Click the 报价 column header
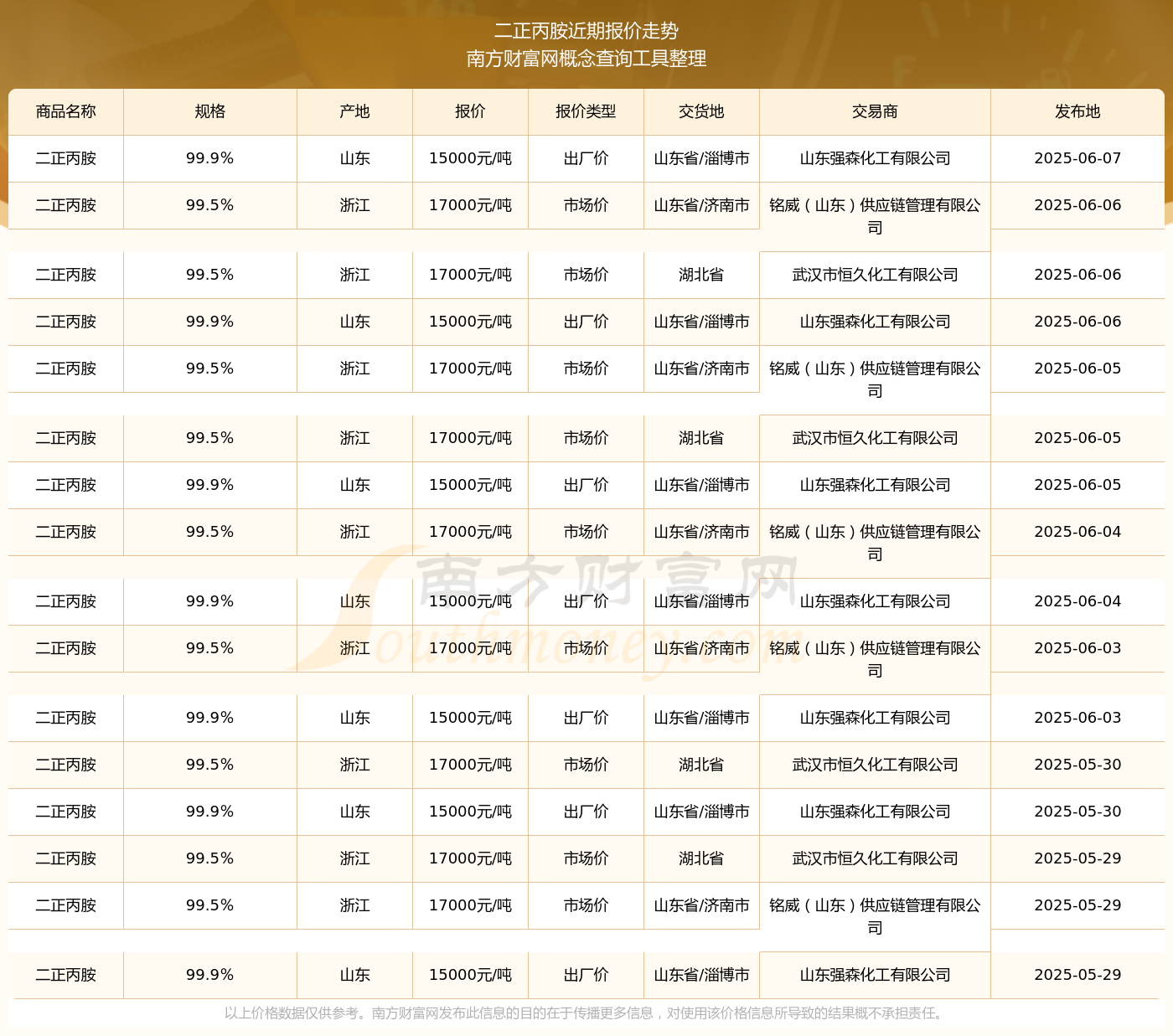 point(470,111)
